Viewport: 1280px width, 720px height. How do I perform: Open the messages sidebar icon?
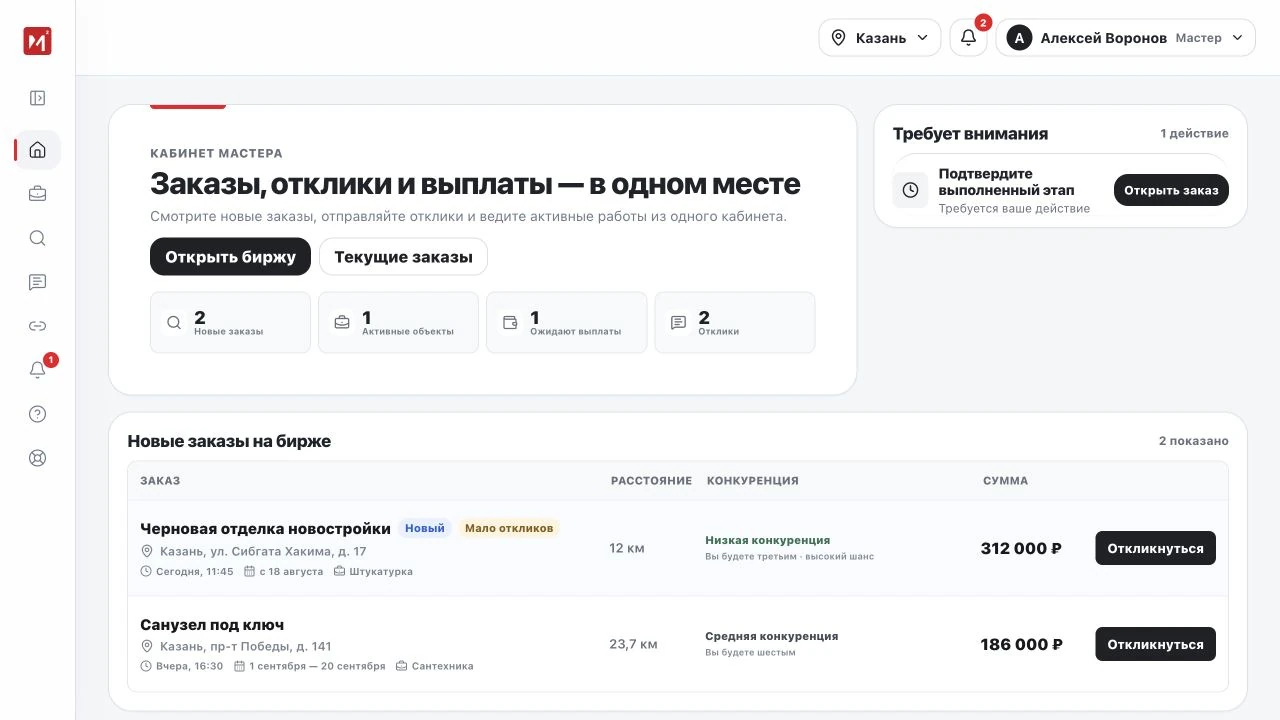(37, 282)
